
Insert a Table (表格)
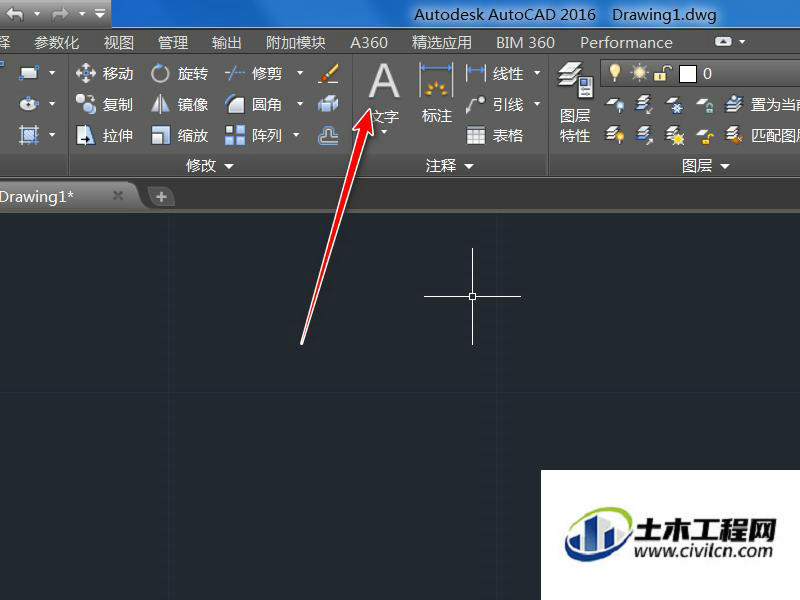[x=494, y=136]
